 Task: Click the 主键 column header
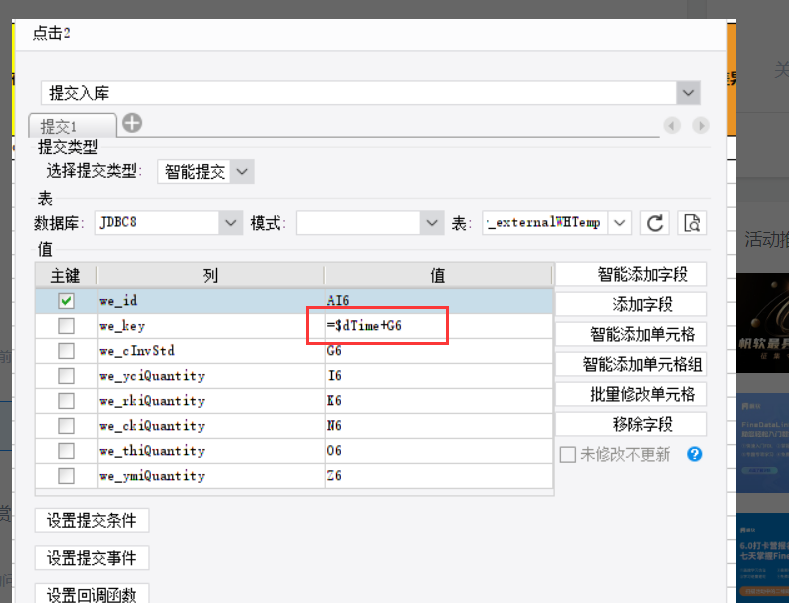(x=65, y=275)
